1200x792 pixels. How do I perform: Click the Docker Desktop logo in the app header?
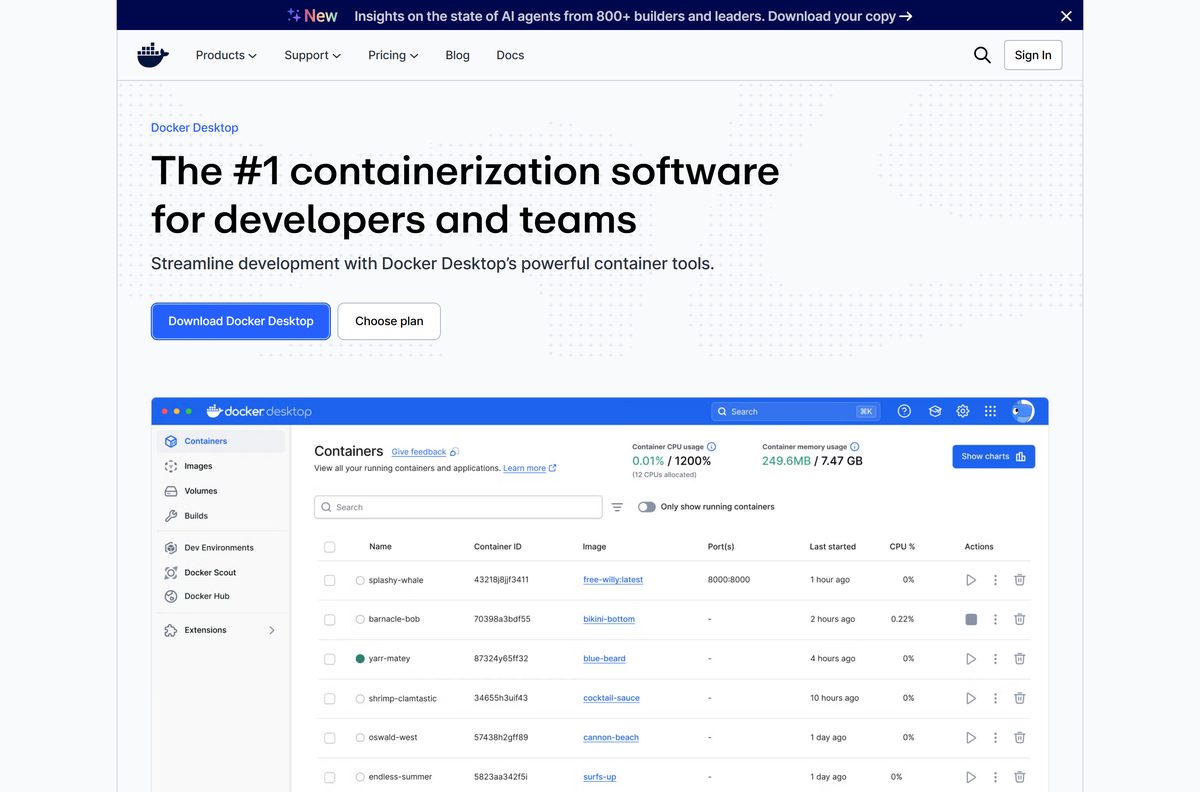pos(259,411)
